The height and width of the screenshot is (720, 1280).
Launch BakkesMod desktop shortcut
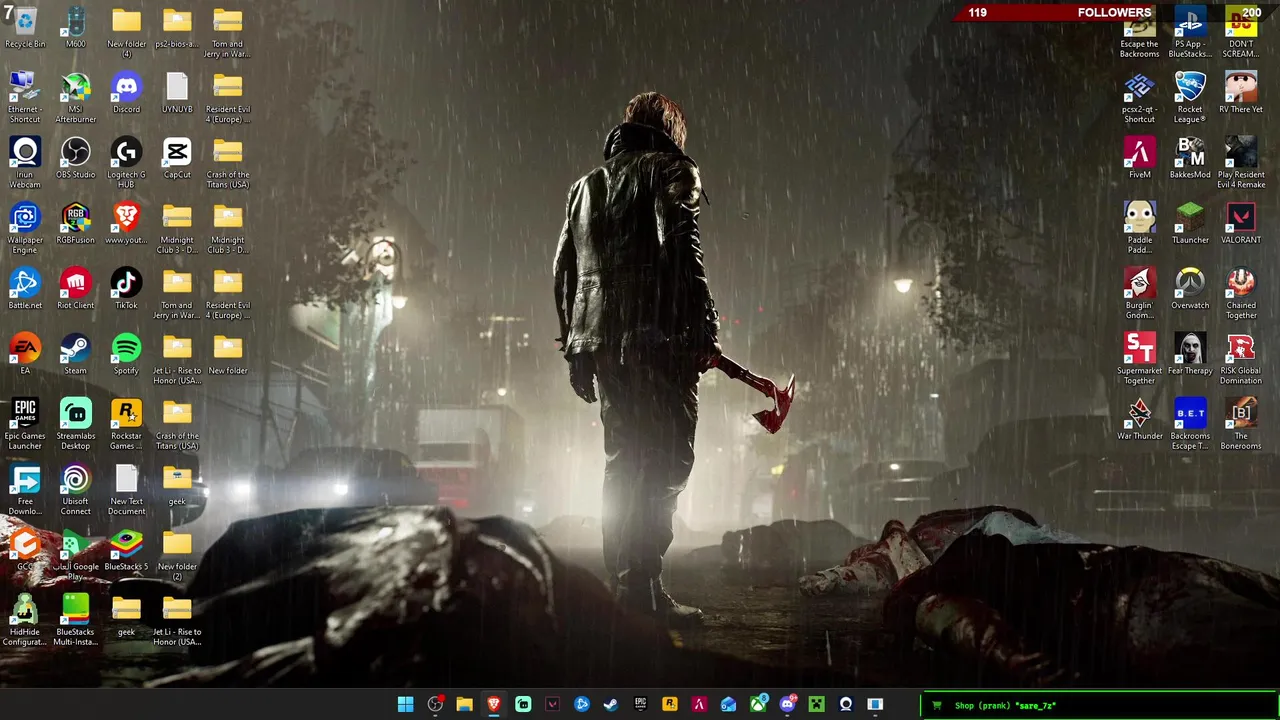click(x=1190, y=158)
